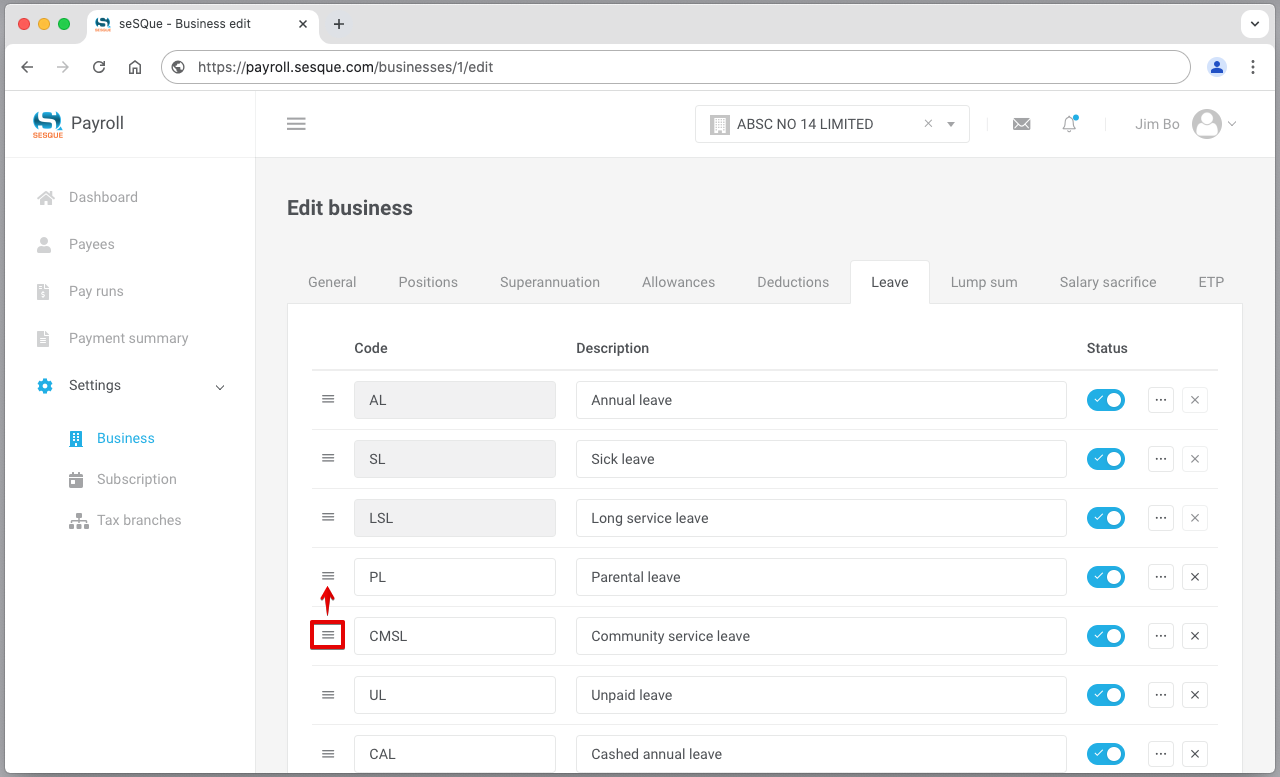Turn off Long service leave status
This screenshot has height=777, width=1280.
coord(1105,518)
